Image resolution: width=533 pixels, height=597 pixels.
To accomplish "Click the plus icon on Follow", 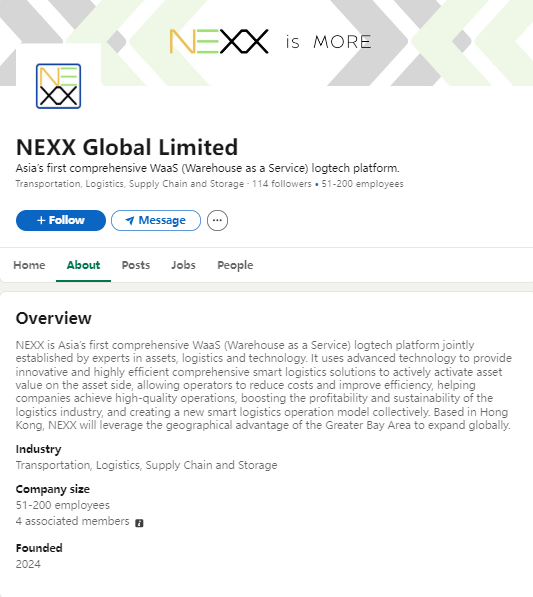I will click(x=41, y=220).
